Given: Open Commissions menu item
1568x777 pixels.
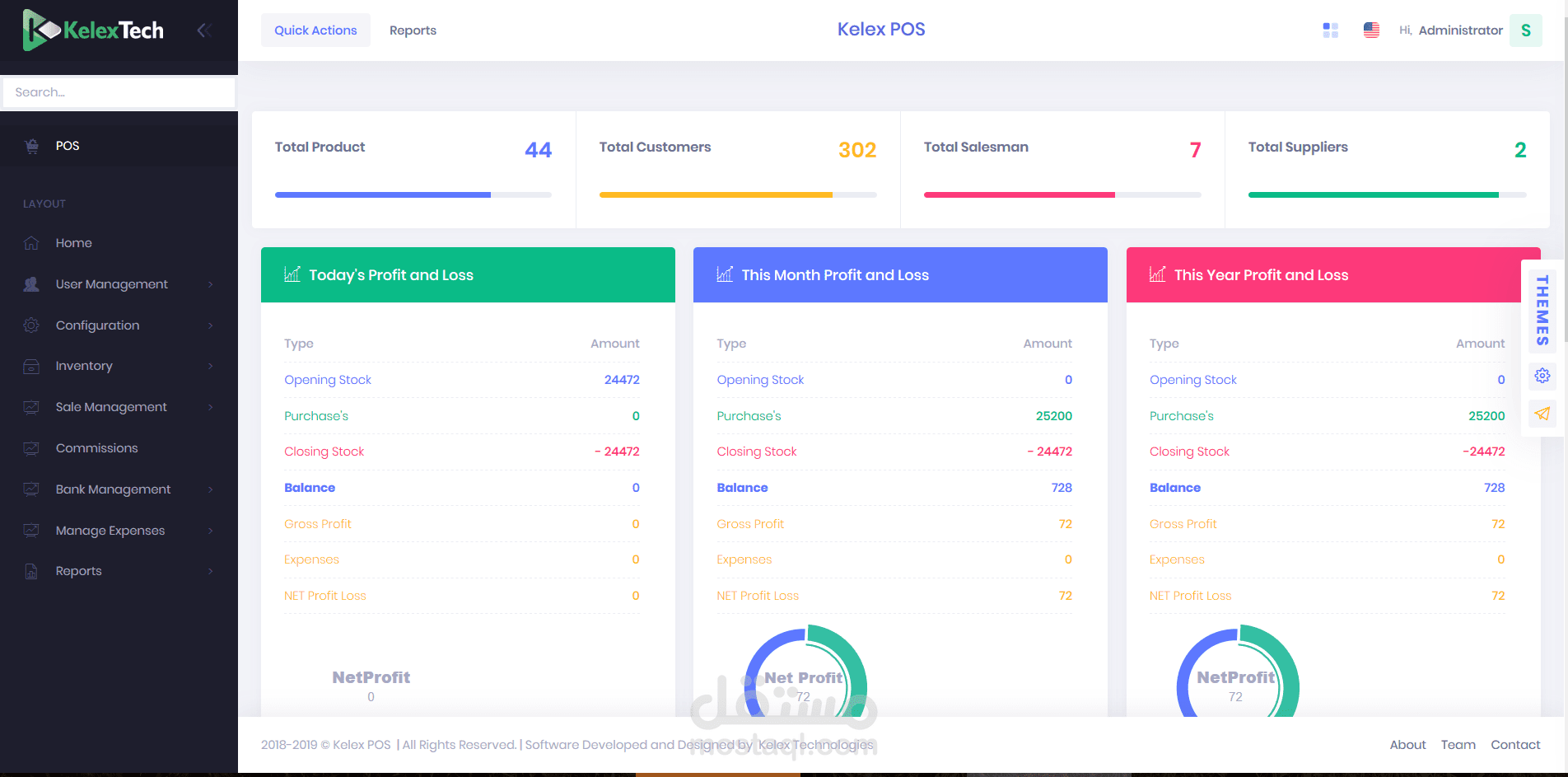Looking at the screenshot, I should click(x=119, y=448).
